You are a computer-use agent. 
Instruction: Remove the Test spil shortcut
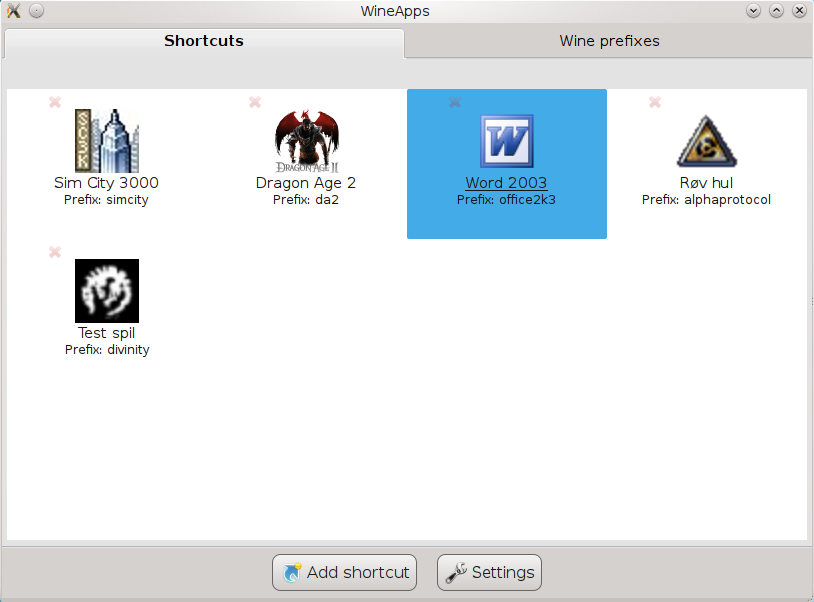click(x=55, y=252)
